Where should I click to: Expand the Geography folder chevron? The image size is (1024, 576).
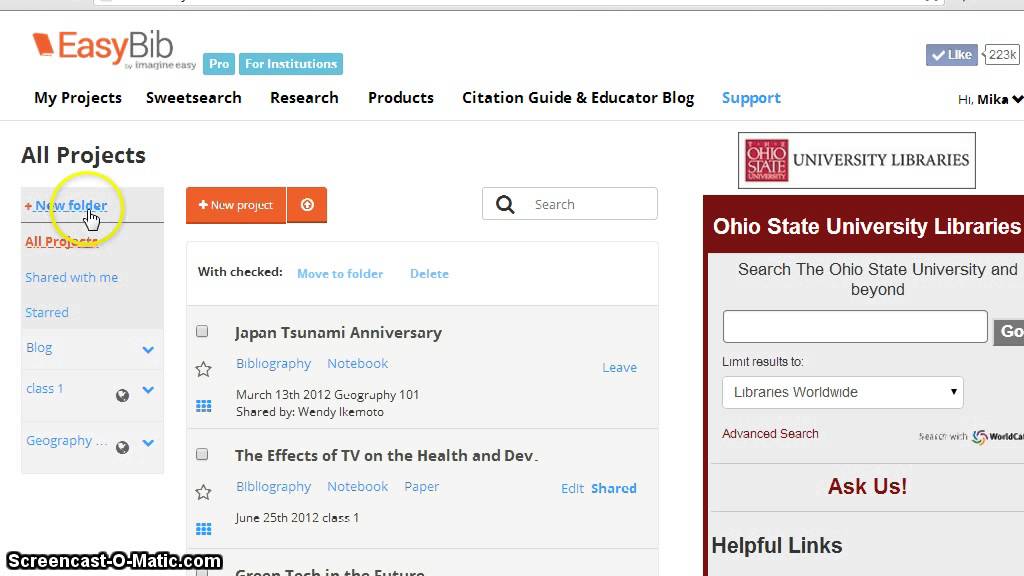148,443
